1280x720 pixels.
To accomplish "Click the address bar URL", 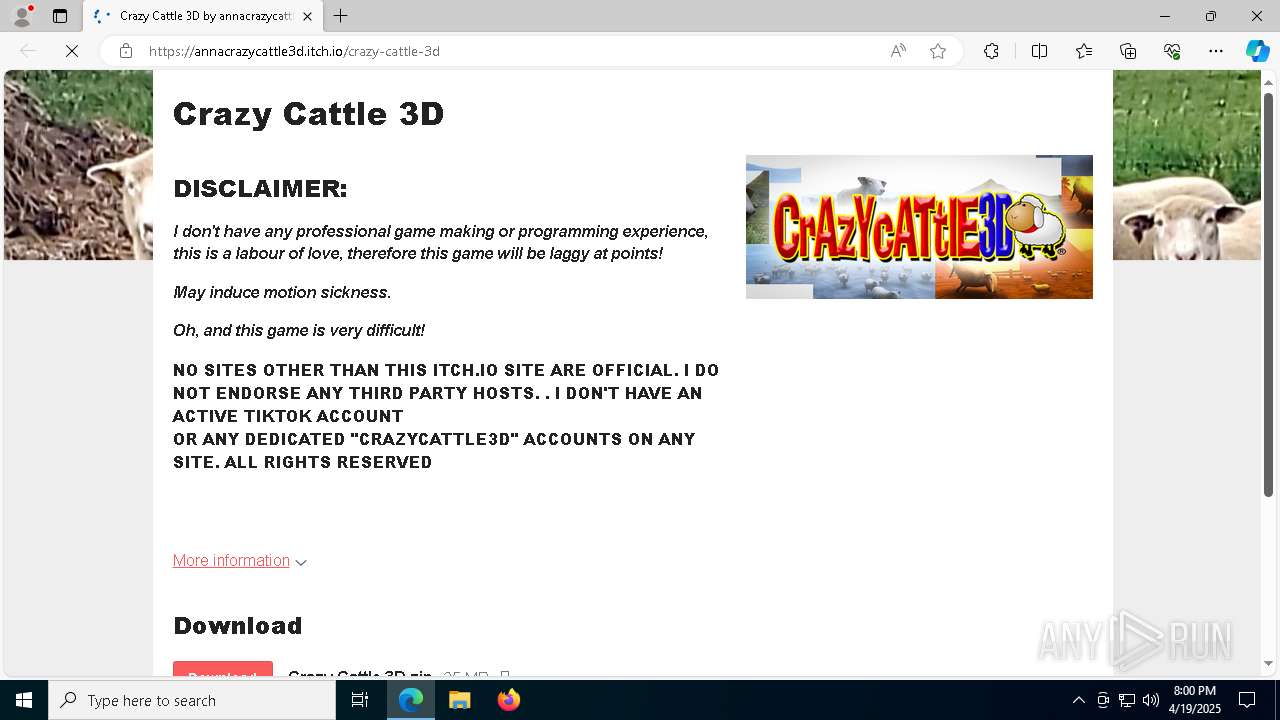I will [294, 51].
